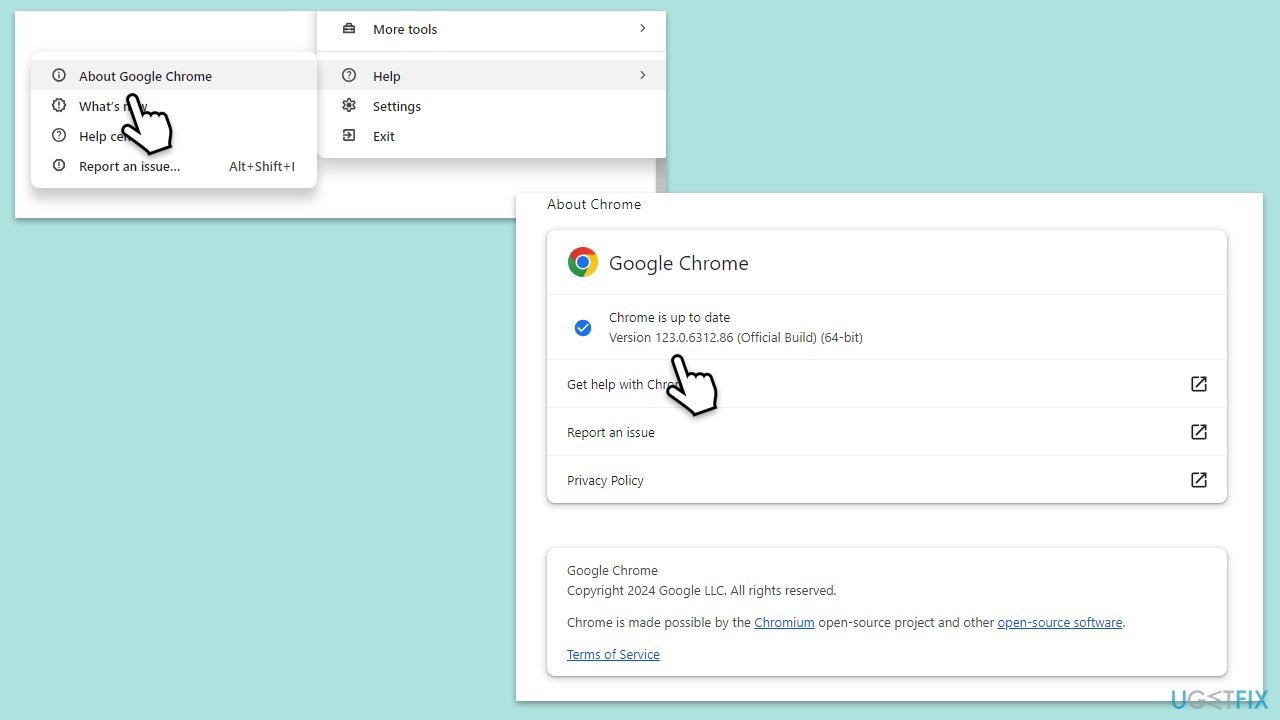Select About Google Chrome
The image size is (1280, 720).
click(174, 76)
